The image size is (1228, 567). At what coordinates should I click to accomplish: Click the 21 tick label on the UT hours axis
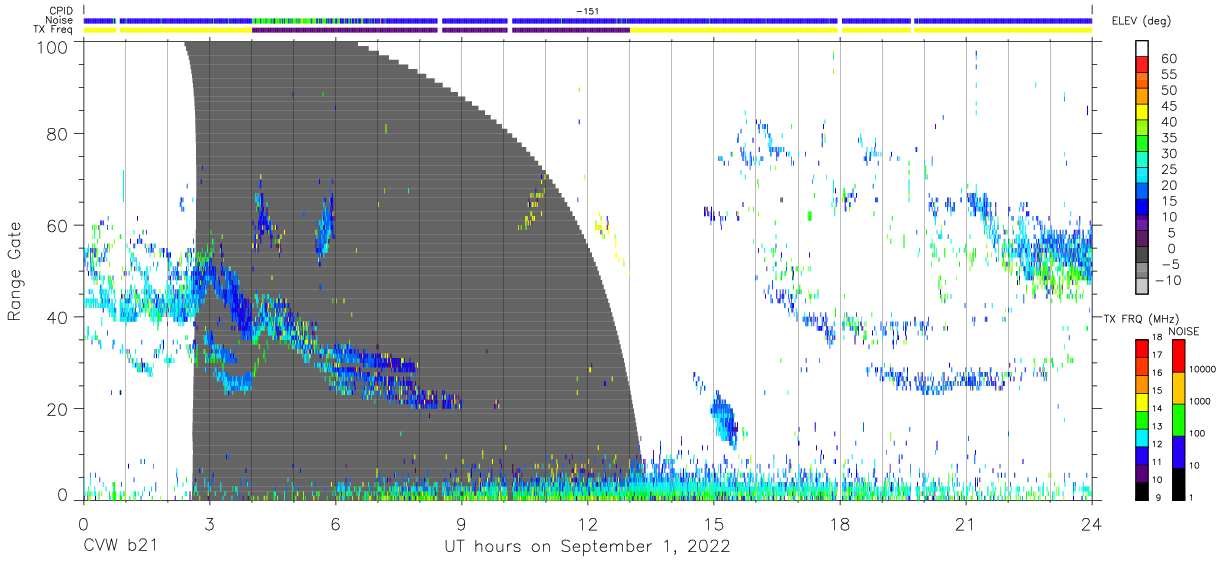966,523
